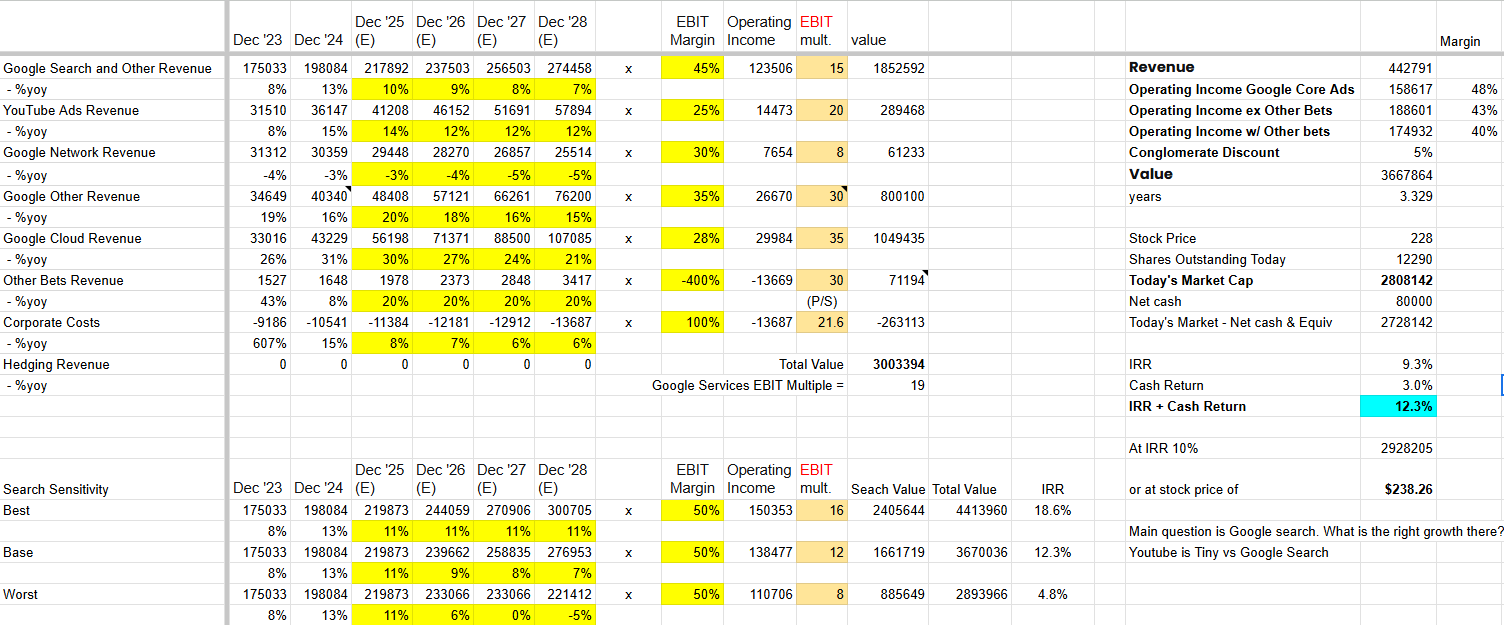Select the Value amount 3667864
Screen dimensions: 1504x625
(1398, 174)
